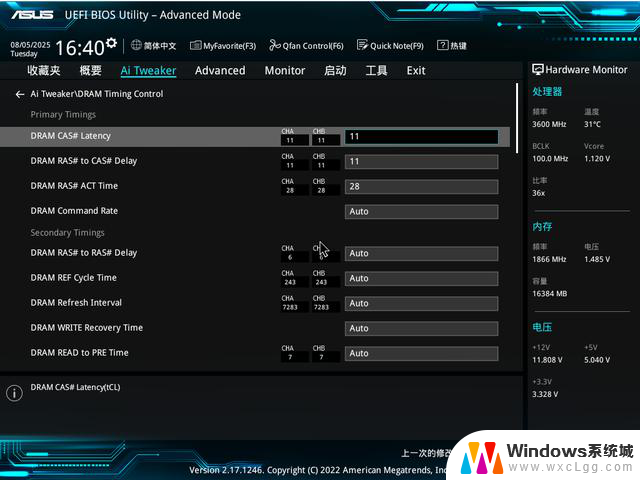Image resolution: width=640 pixels, height=480 pixels.
Task: Select the DRAM REF Cycle Time label
Action: point(73,278)
